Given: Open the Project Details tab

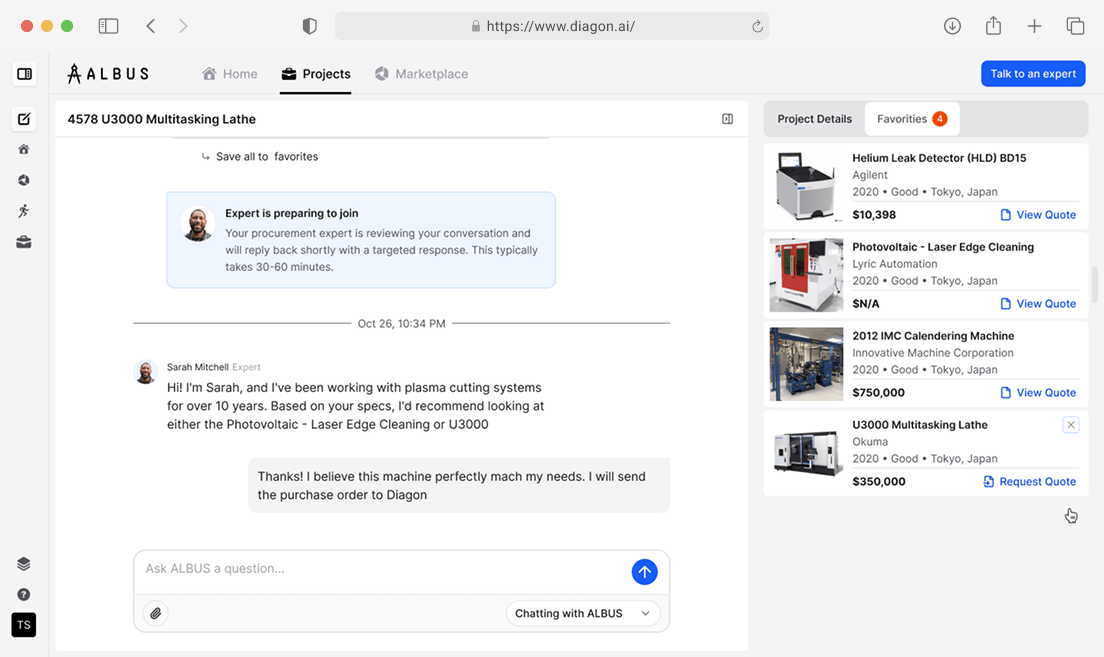Looking at the screenshot, I should click(815, 119).
